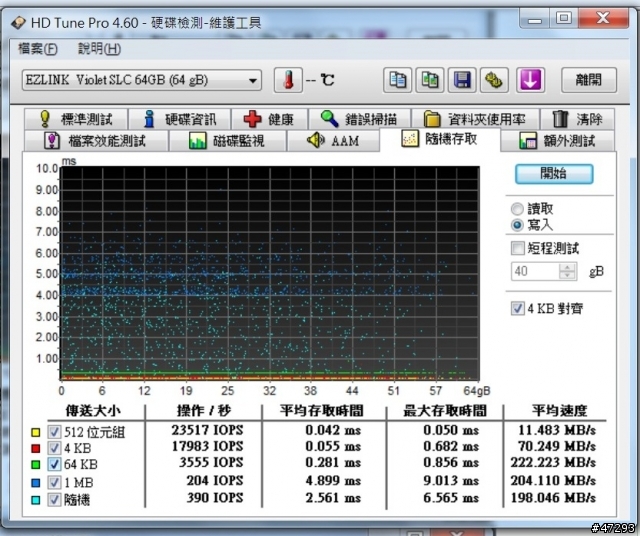This screenshot has height=536, width=640.
Task: Enable the 短程測試 checkbox
Action: 518,248
